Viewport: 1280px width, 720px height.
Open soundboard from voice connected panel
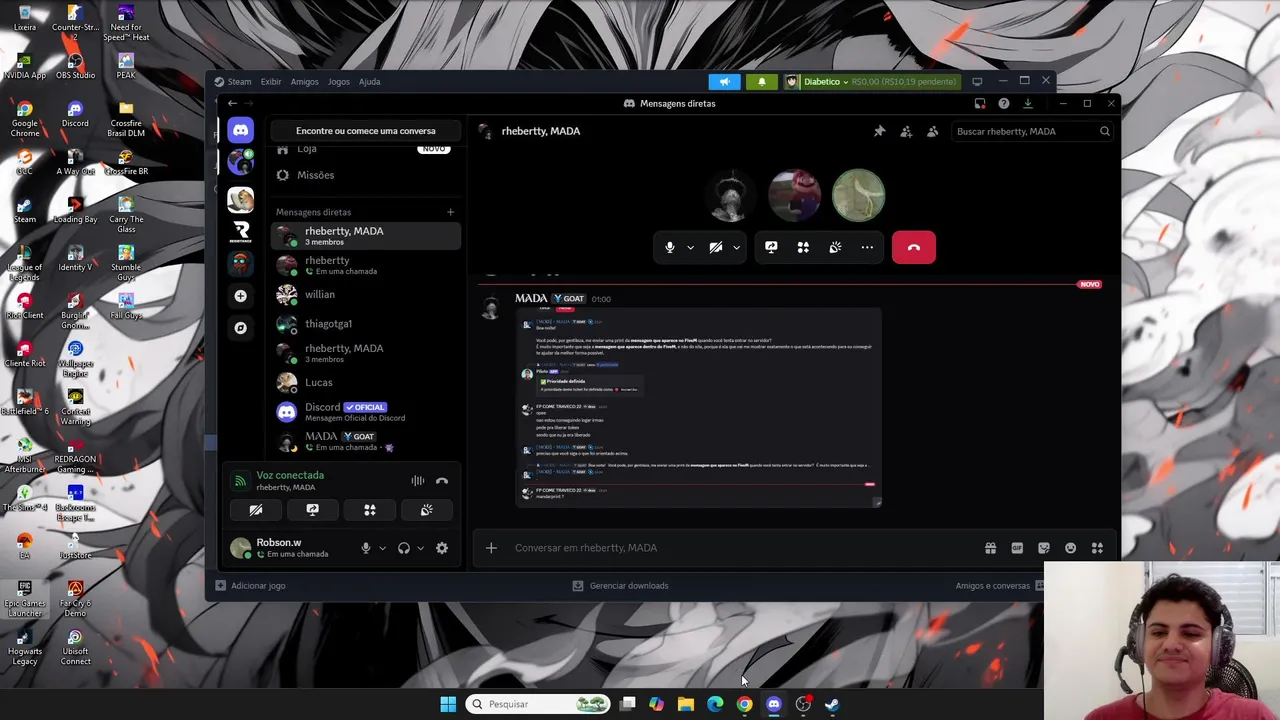pos(427,510)
